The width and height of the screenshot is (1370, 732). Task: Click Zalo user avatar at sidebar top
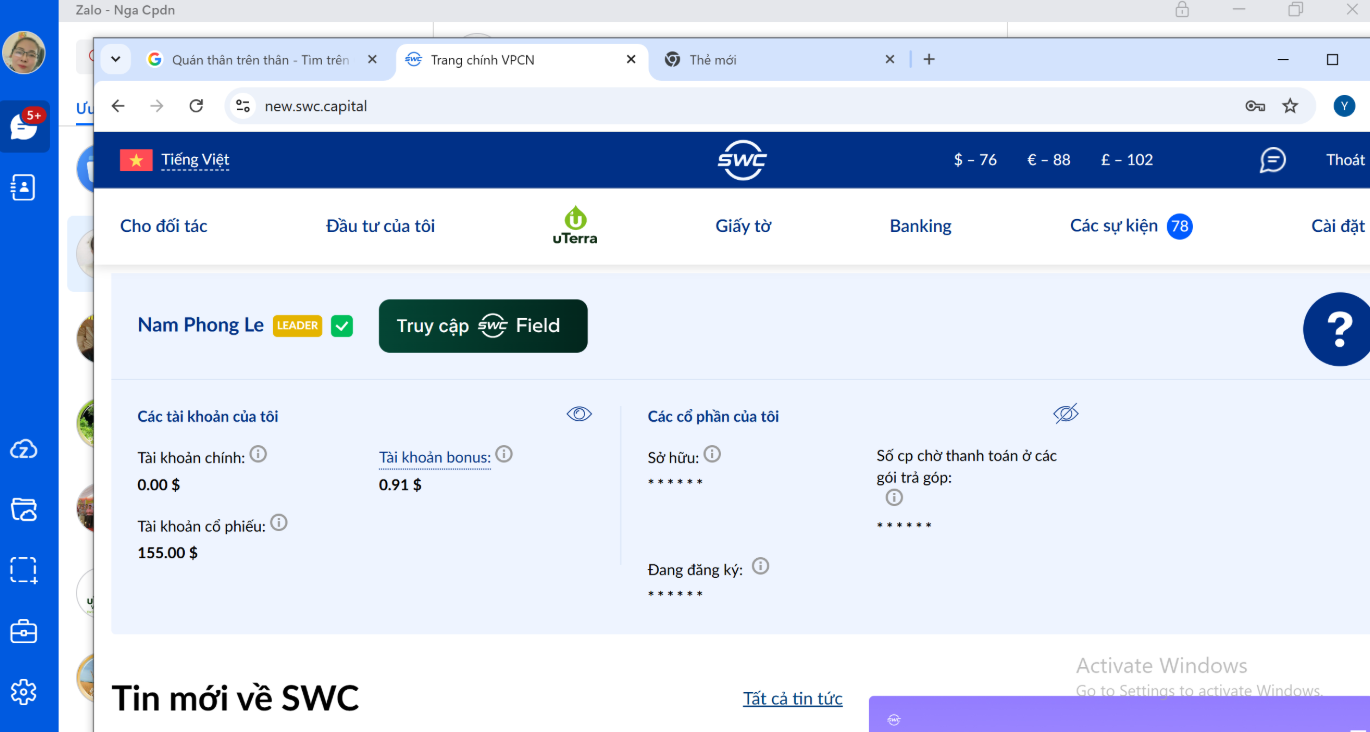pos(24,52)
